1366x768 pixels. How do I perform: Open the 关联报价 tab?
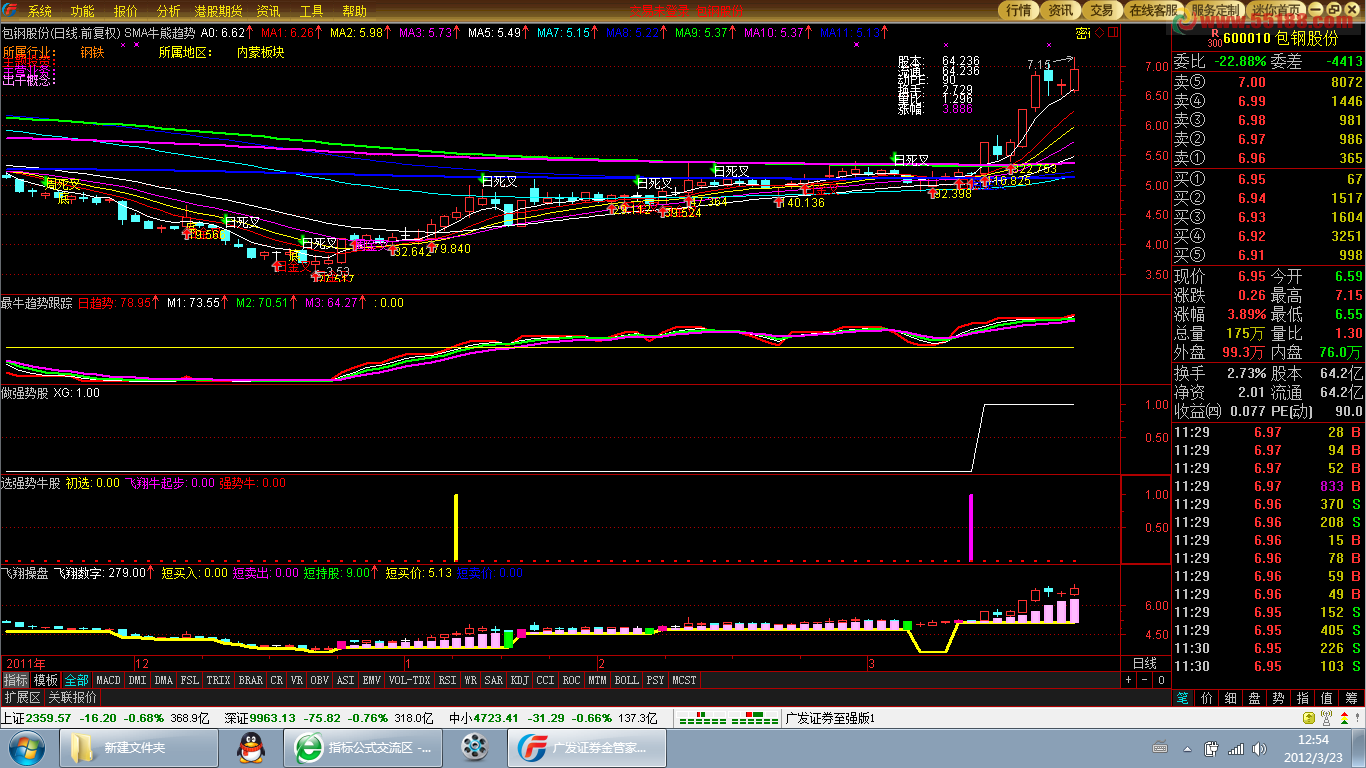pos(73,697)
